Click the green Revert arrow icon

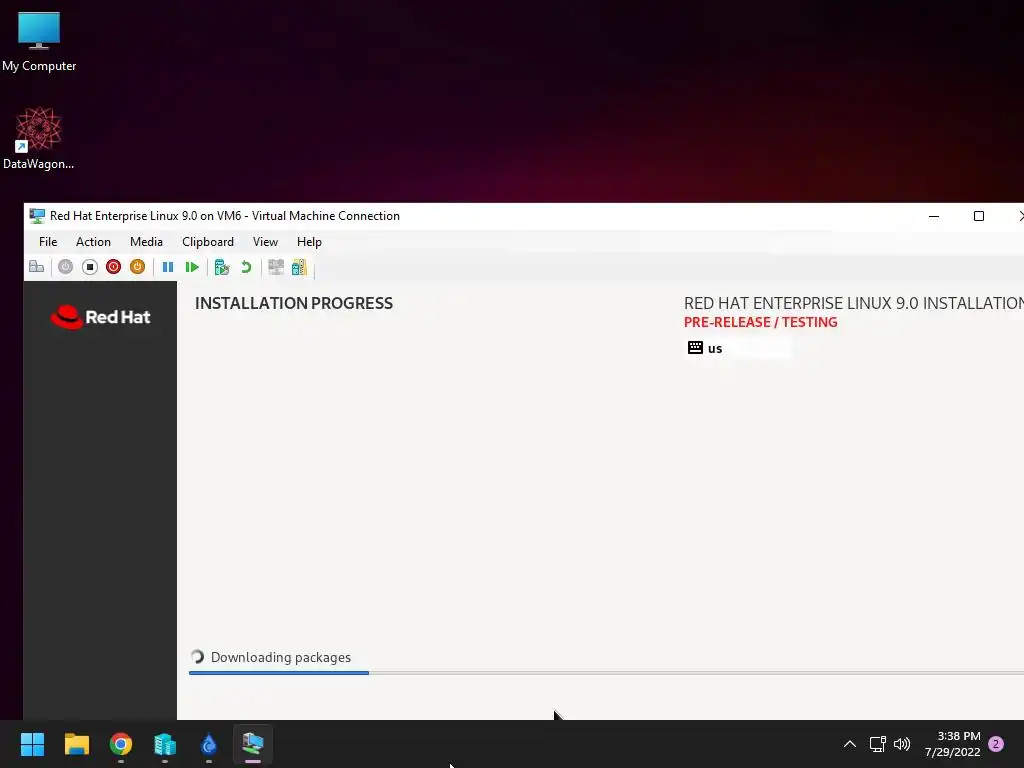[x=246, y=266]
